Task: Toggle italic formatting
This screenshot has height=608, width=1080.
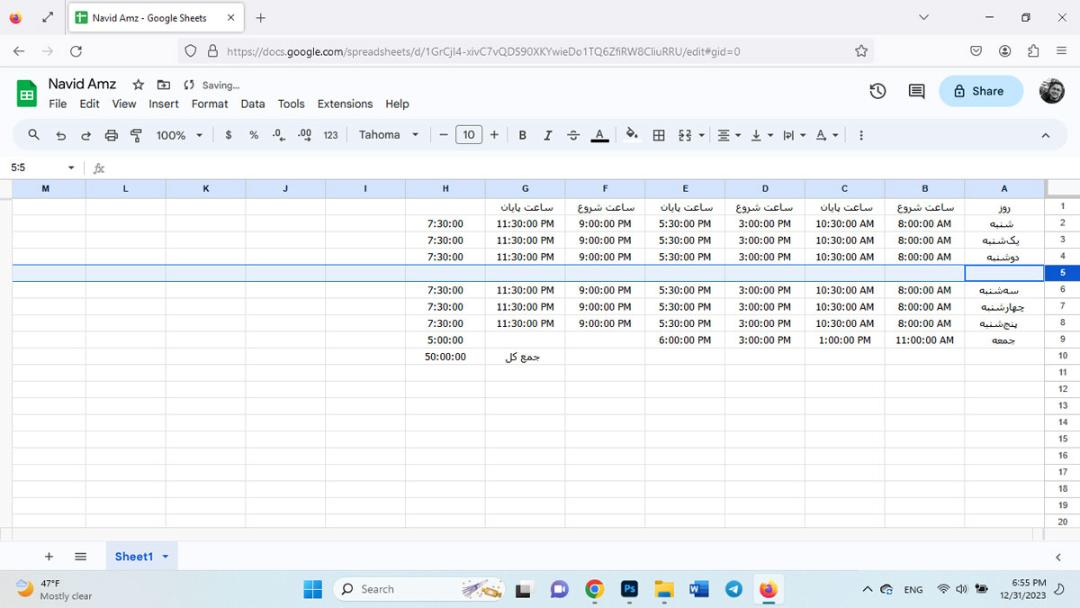Action: (x=548, y=136)
